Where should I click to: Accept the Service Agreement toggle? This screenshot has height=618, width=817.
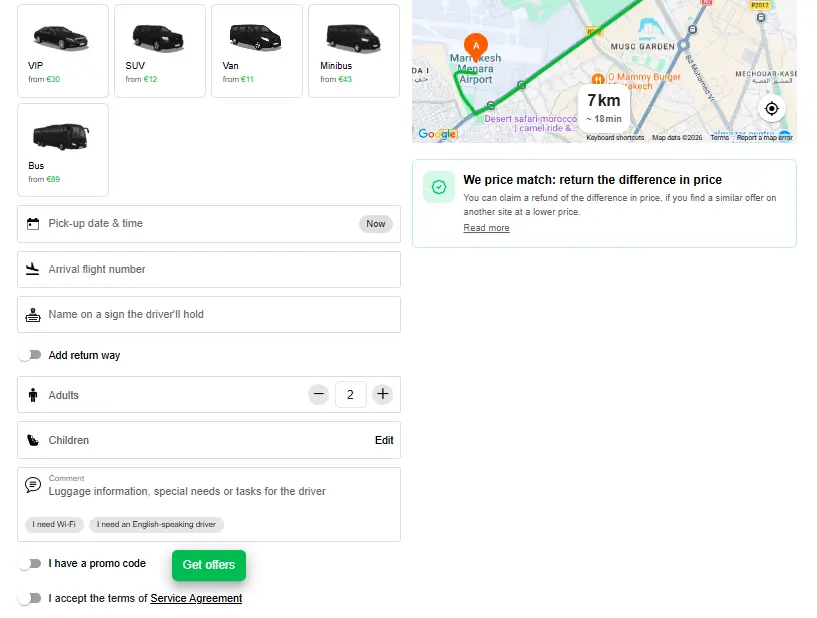[x=30, y=597]
